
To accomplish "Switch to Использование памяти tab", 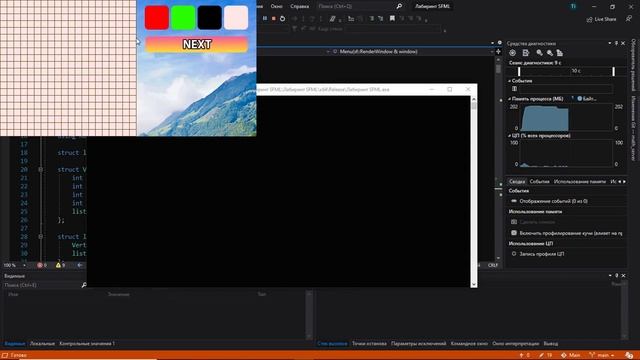I will (x=580, y=182).
